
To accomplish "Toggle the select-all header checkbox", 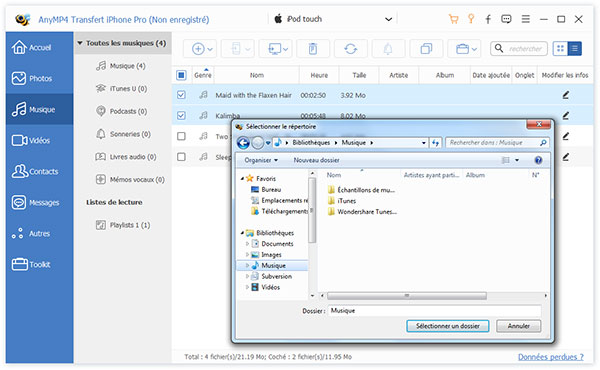I will click(181, 75).
